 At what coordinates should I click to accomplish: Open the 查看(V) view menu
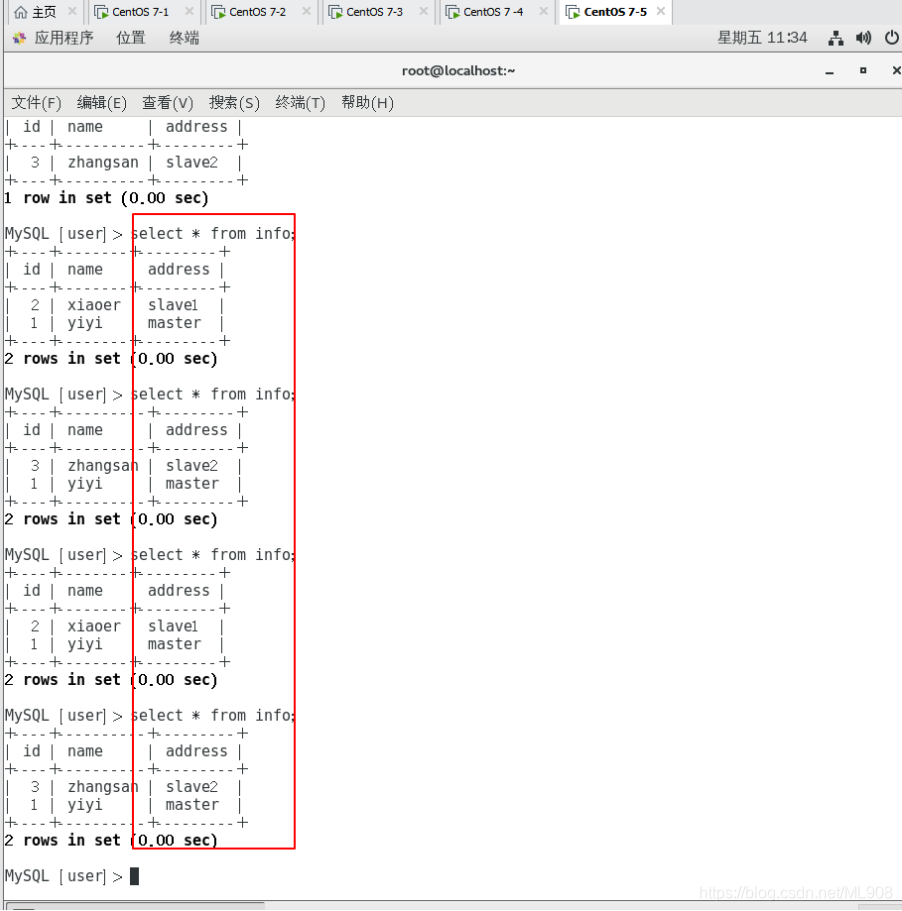(x=168, y=103)
